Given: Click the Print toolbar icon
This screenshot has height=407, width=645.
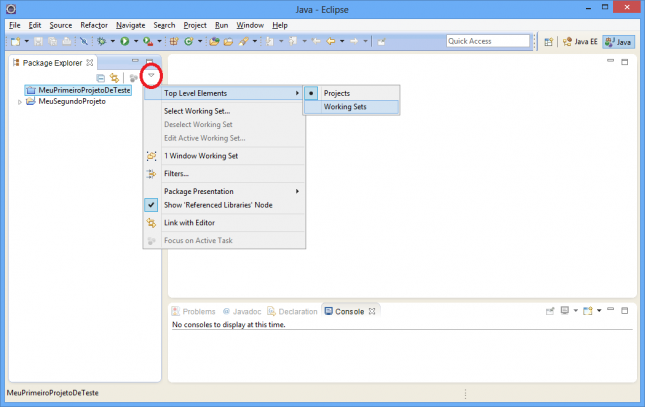Looking at the screenshot, I should [x=67, y=41].
